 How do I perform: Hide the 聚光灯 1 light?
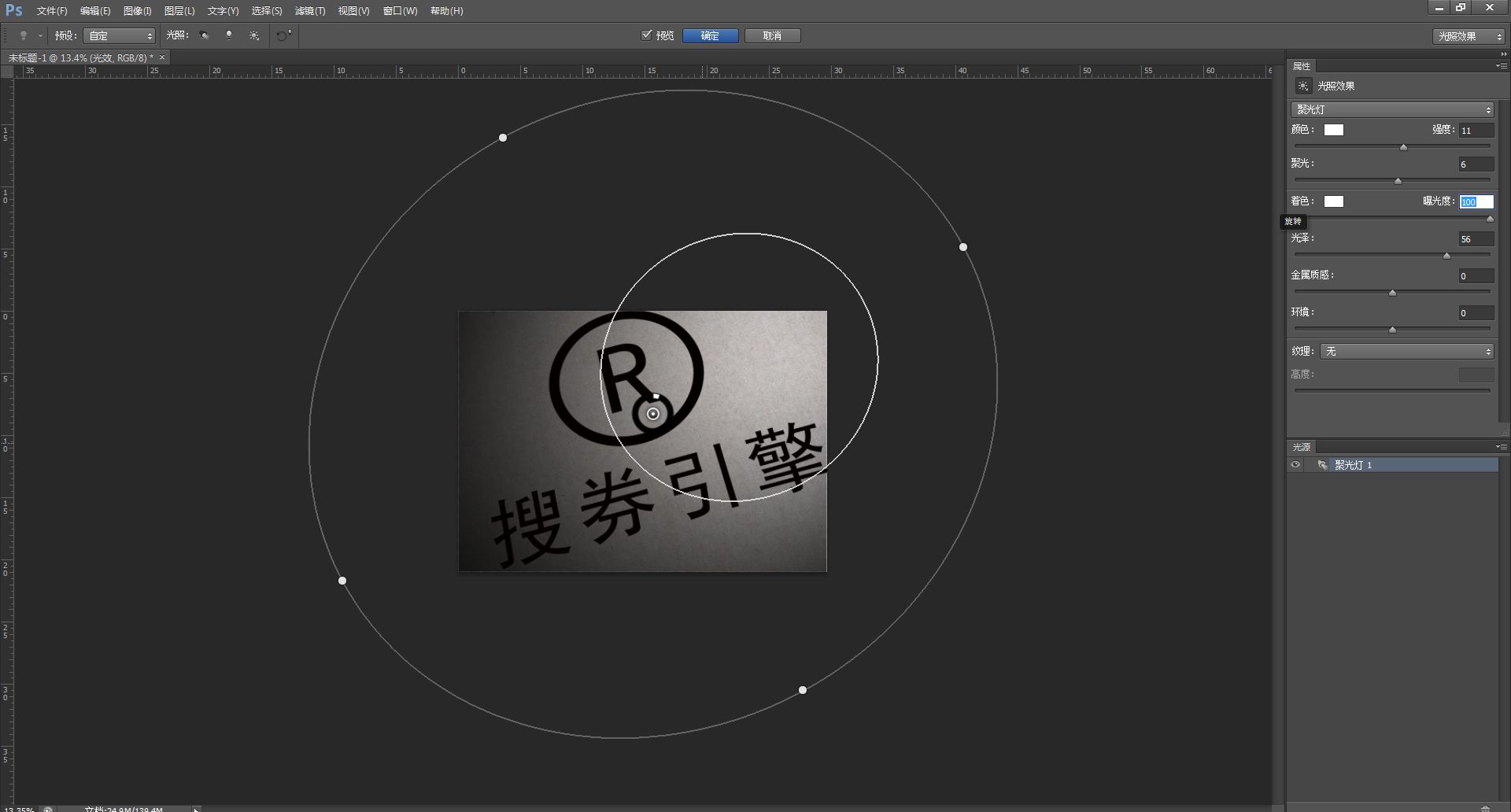click(x=1295, y=465)
